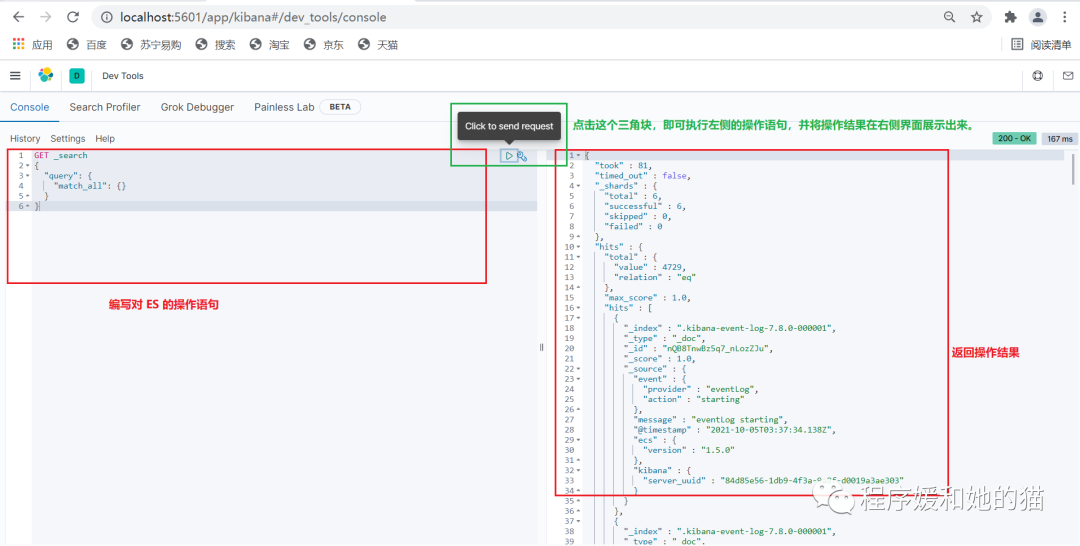Open the Kibana help menu icon
This screenshot has width=1080, height=546.
coord(1038,76)
